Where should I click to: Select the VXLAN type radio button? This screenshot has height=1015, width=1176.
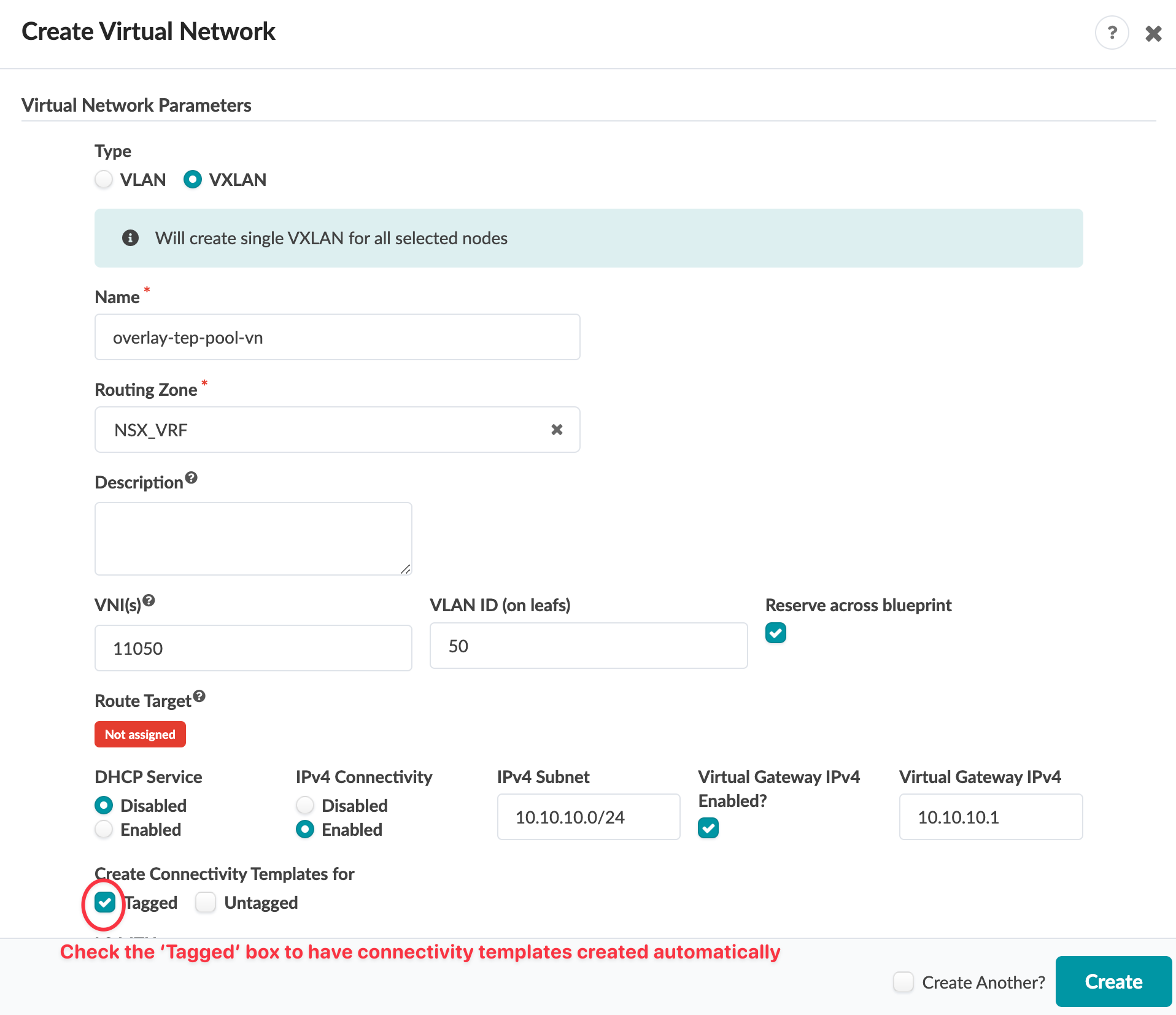click(x=193, y=180)
